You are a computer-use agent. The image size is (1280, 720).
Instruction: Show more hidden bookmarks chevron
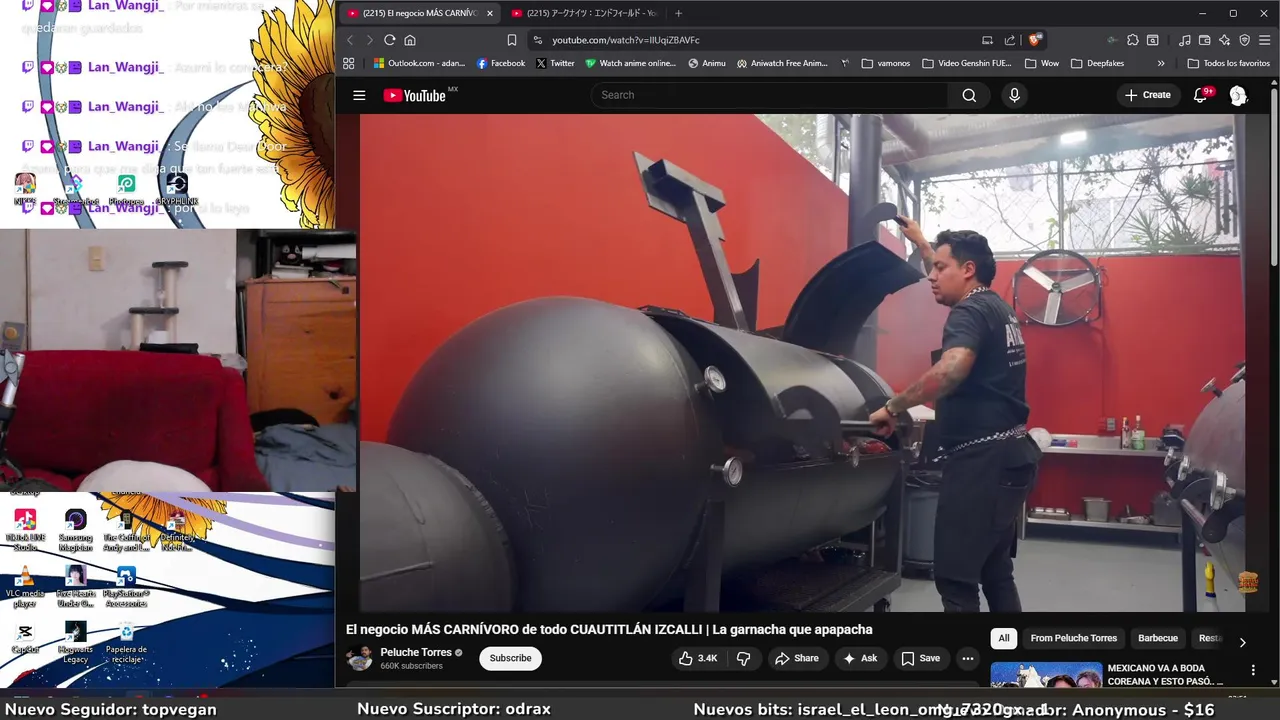pos(1161,63)
